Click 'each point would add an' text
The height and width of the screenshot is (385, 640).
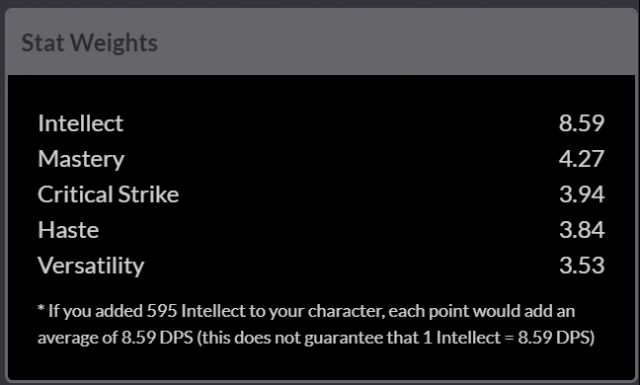pyautogui.click(x=482, y=311)
